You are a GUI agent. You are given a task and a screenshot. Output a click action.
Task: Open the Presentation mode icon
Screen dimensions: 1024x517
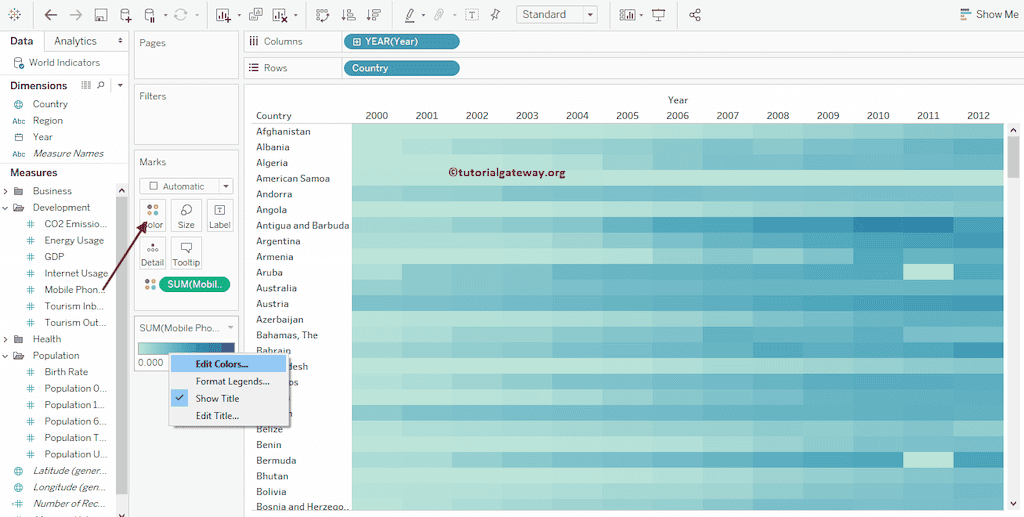click(658, 15)
